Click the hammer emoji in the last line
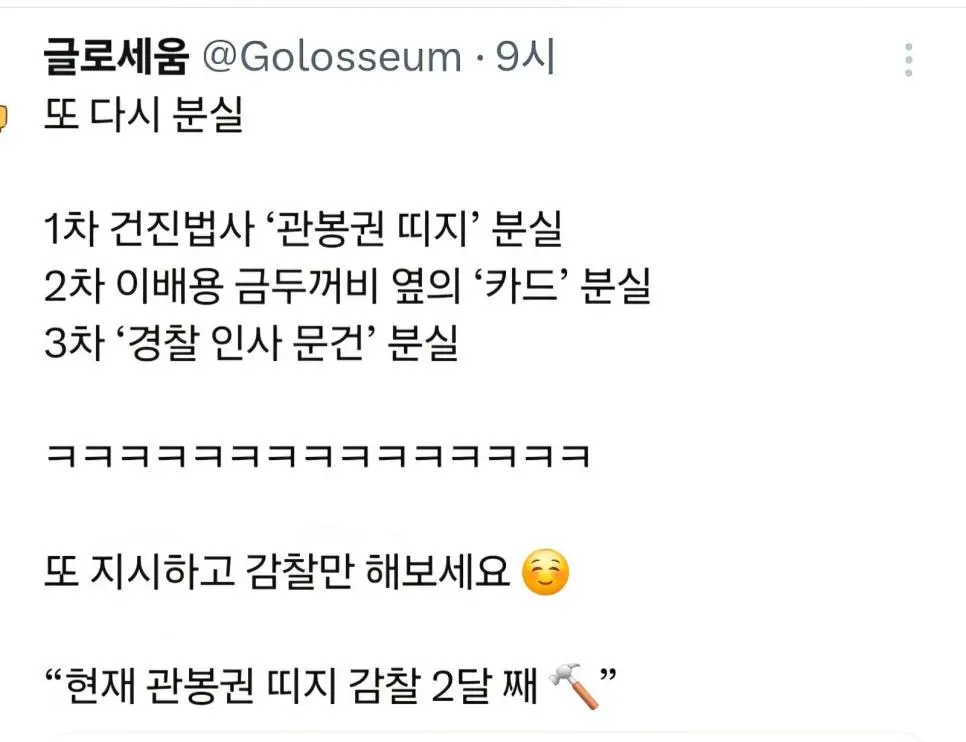Screen dimensions: 966x742 tap(574, 686)
